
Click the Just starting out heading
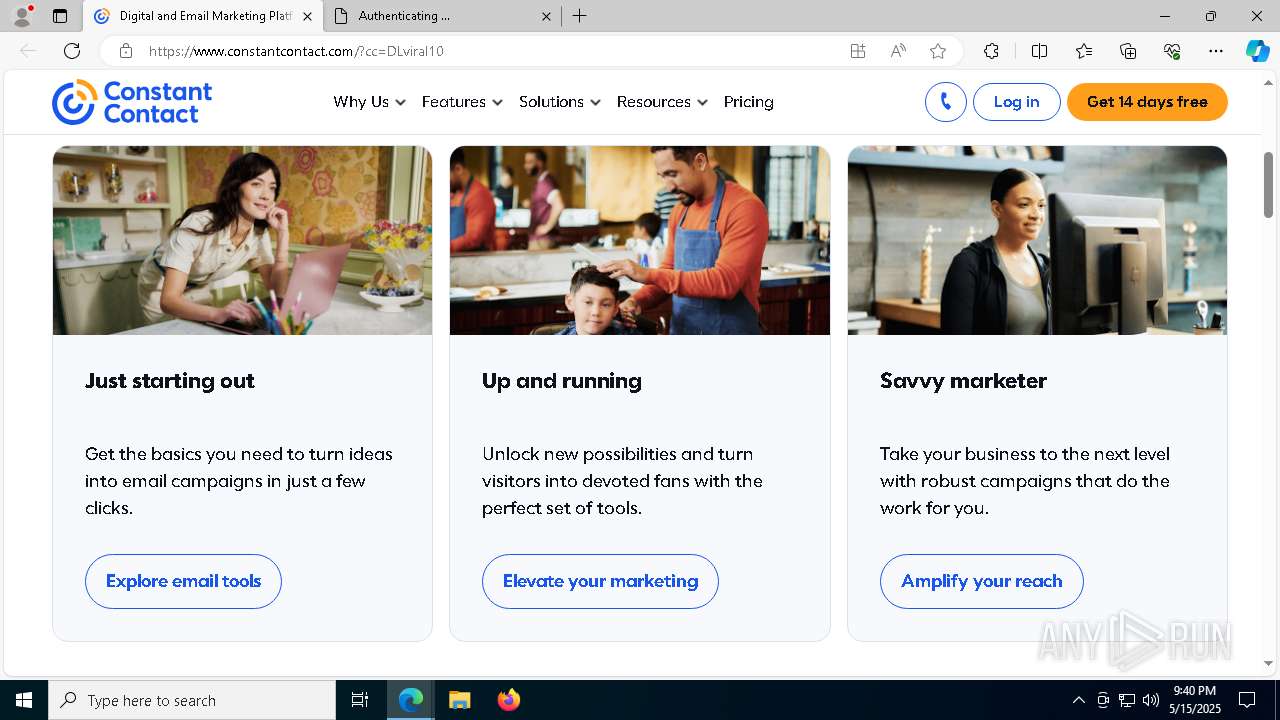coord(170,381)
